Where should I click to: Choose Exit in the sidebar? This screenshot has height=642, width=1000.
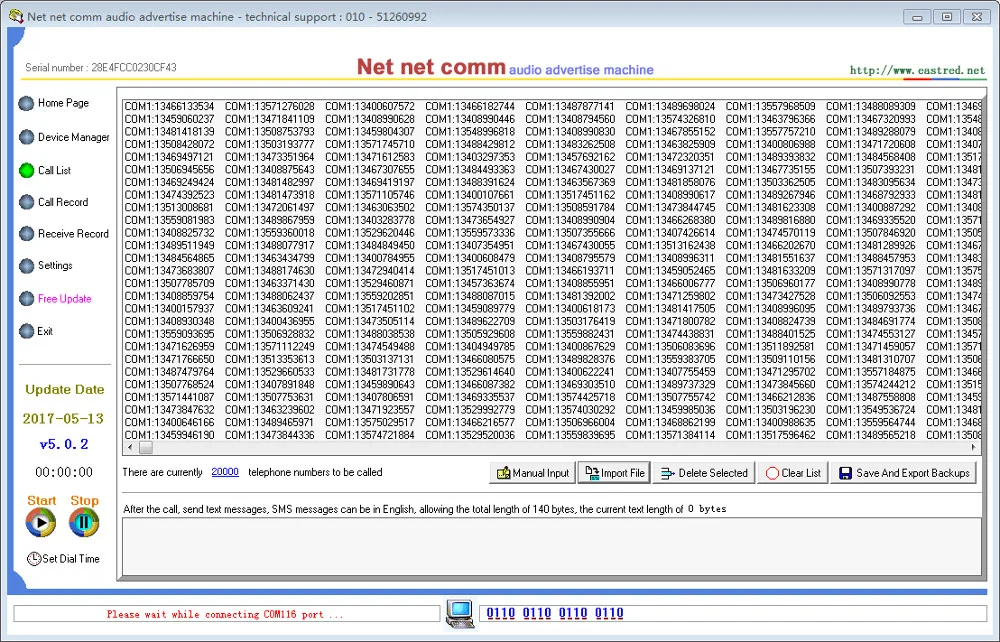coord(45,331)
